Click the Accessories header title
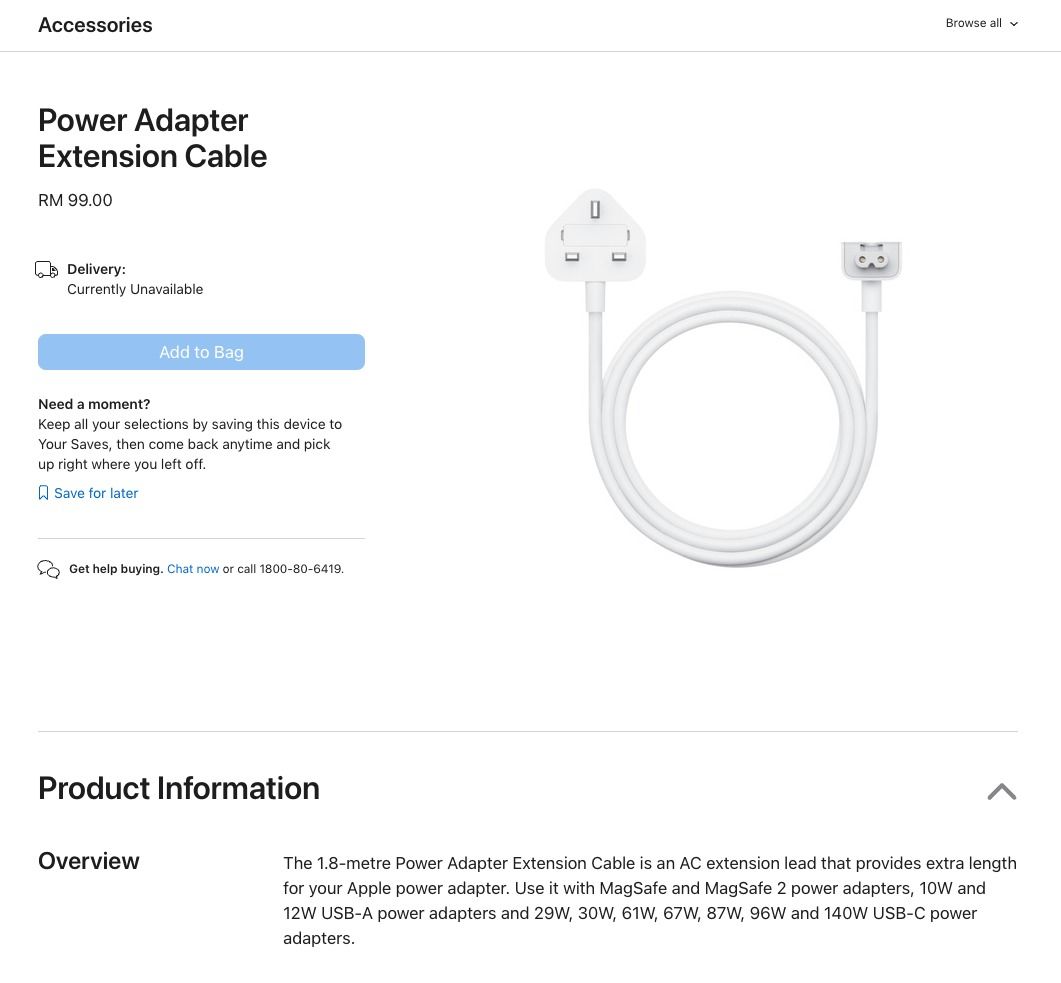 (95, 25)
